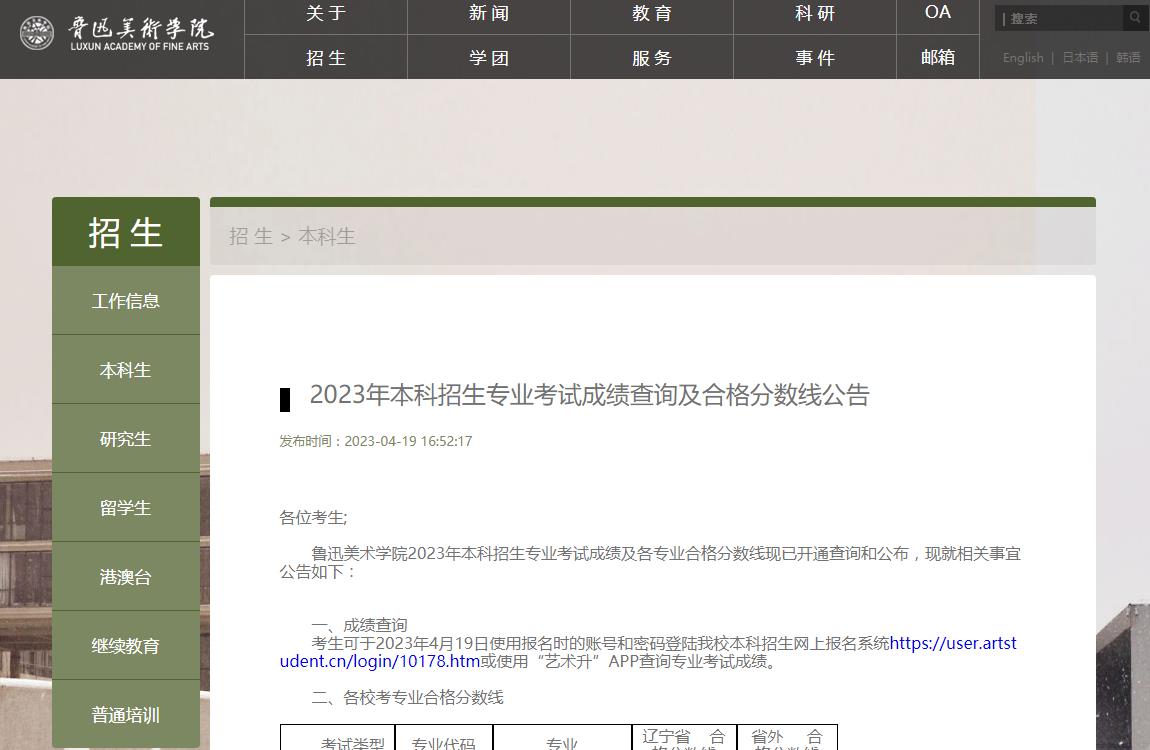Click the article title 2023年本科招生专业考试成绩查询

coord(590,395)
